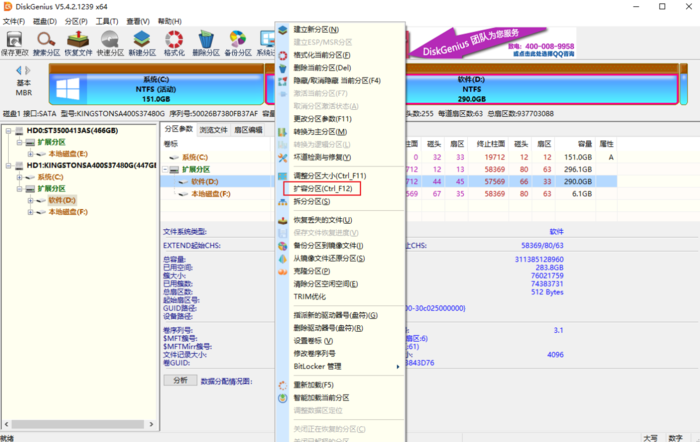The image size is (700, 442).
Task: Open the Help (帮助) menu
Action: 170,21
